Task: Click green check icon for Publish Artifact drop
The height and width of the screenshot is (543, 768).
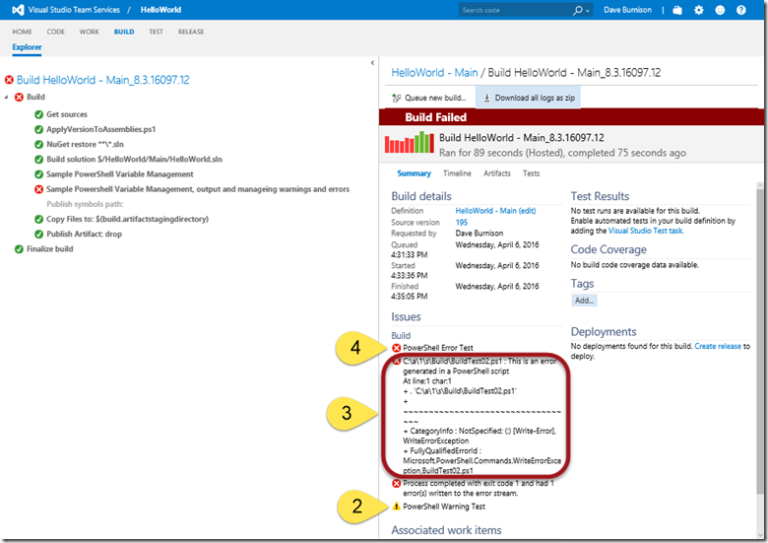Action: tap(39, 234)
